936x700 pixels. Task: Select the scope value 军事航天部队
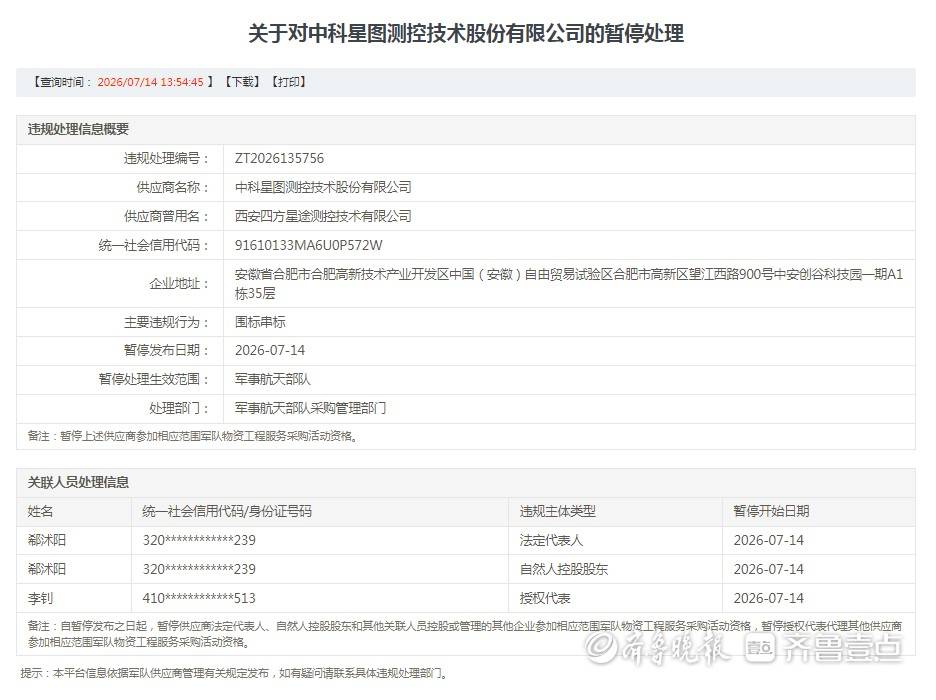(273, 379)
